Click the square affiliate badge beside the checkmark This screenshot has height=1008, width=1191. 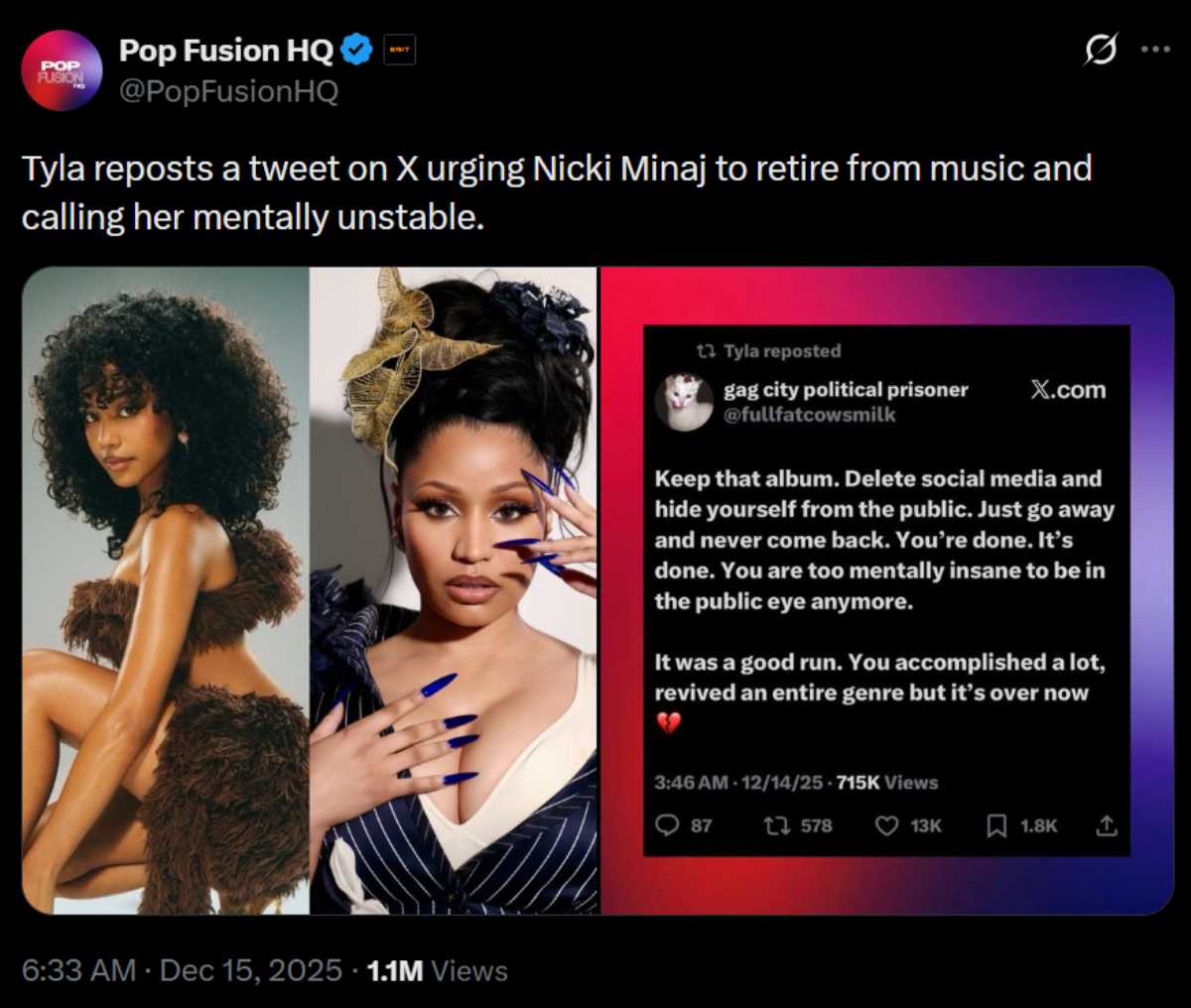397,49
